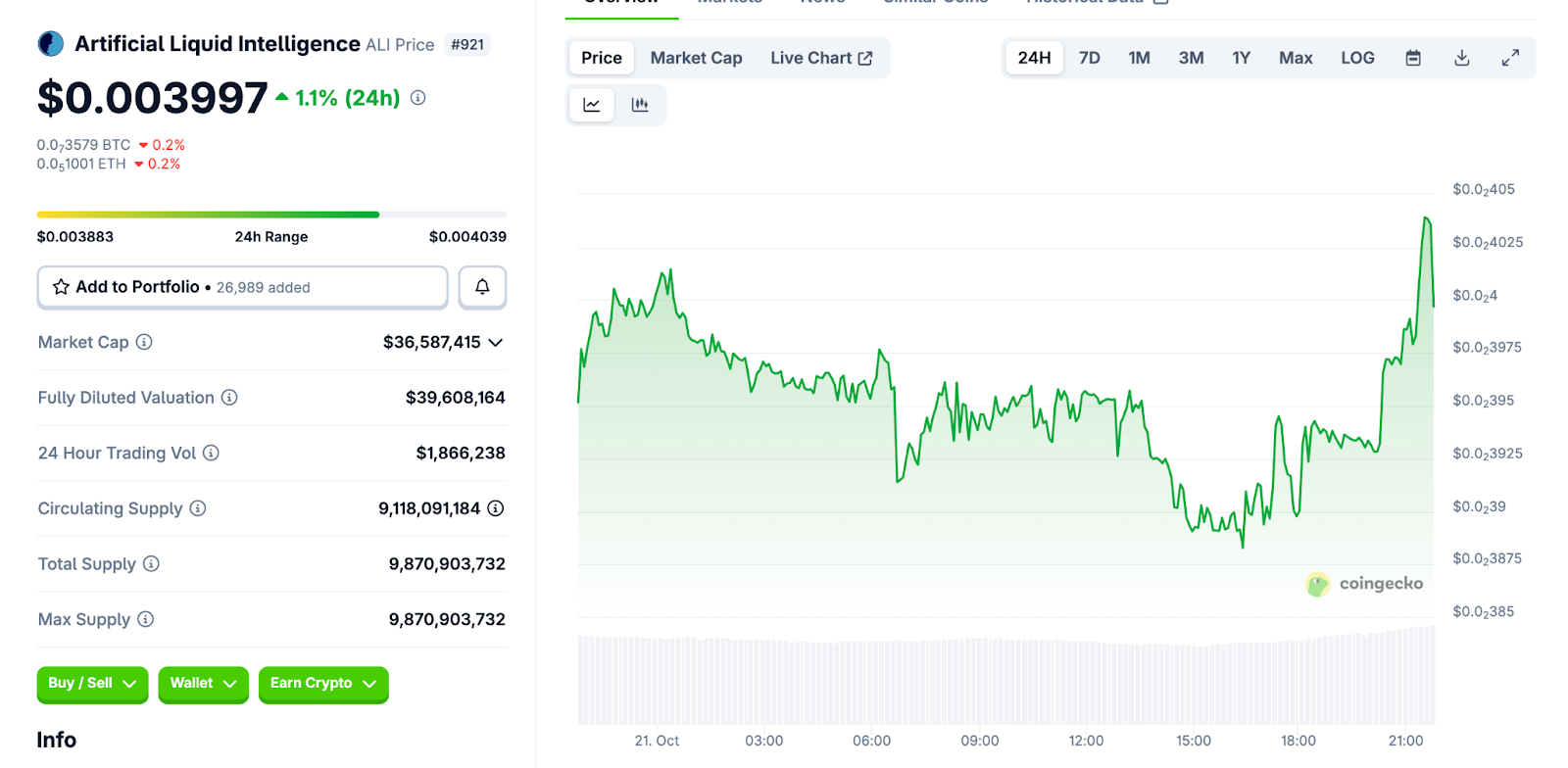The image size is (1568, 768).
Task: Click info icon next to Market Cap
Action: click(144, 342)
